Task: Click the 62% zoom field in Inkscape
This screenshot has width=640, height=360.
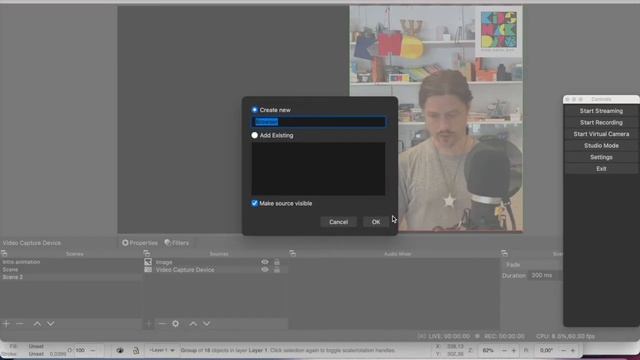Action: tap(488, 350)
